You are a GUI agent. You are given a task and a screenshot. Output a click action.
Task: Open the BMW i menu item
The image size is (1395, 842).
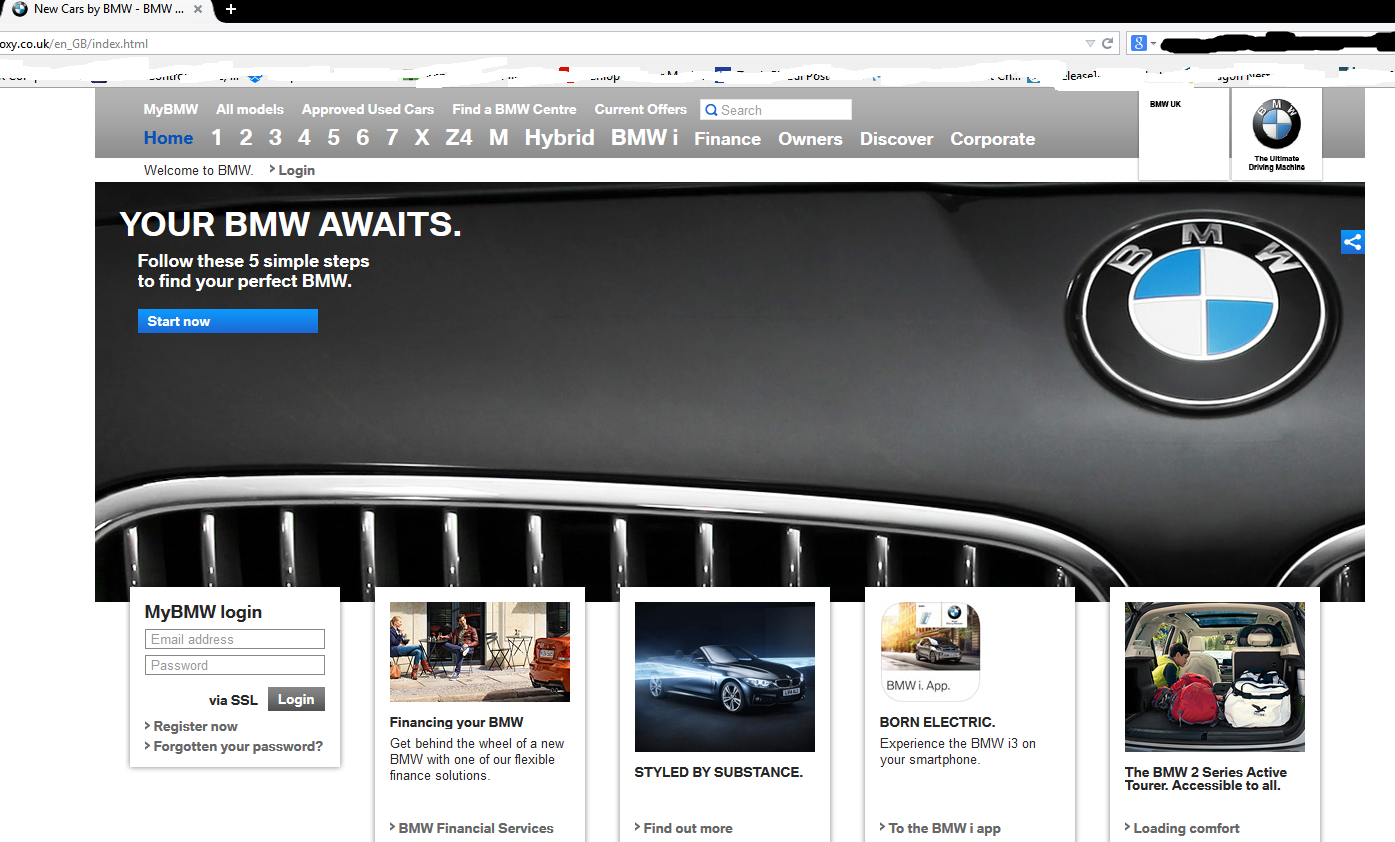tap(645, 138)
